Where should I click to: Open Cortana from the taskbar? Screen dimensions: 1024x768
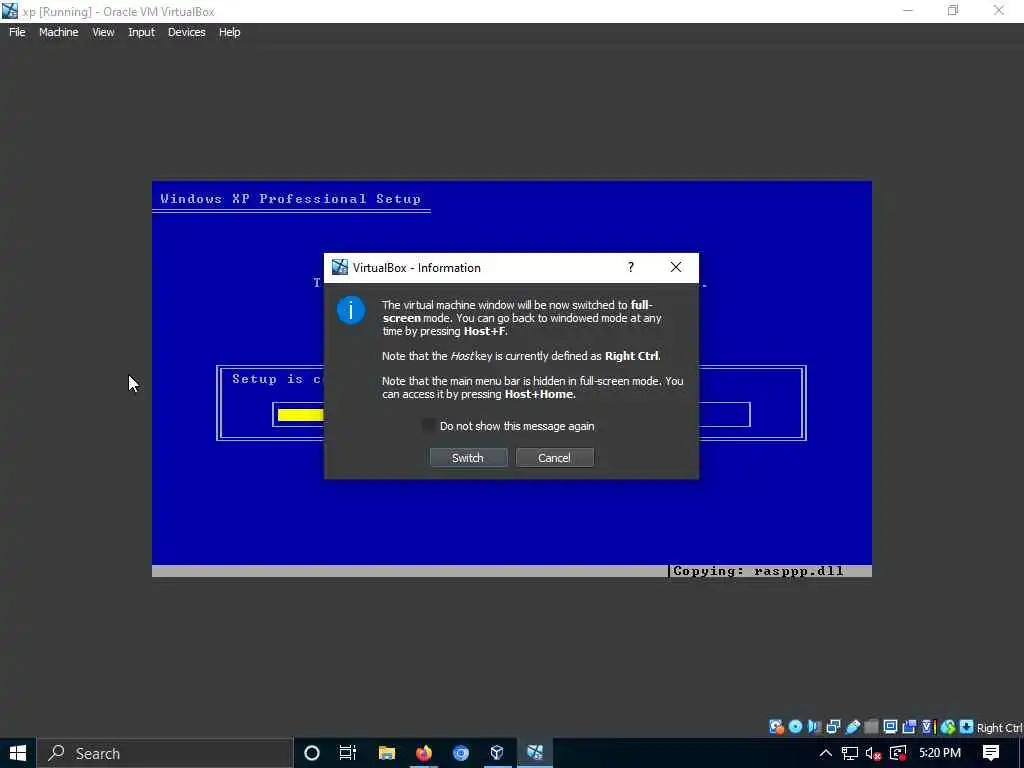pyautogui.click(x=312, y=753)
